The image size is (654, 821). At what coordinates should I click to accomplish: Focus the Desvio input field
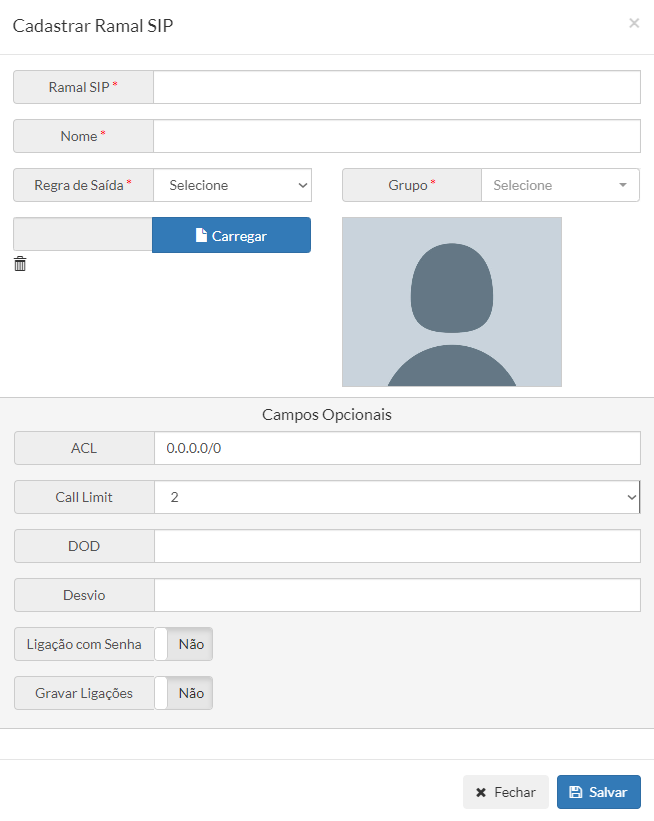click(x=397, y=595)
